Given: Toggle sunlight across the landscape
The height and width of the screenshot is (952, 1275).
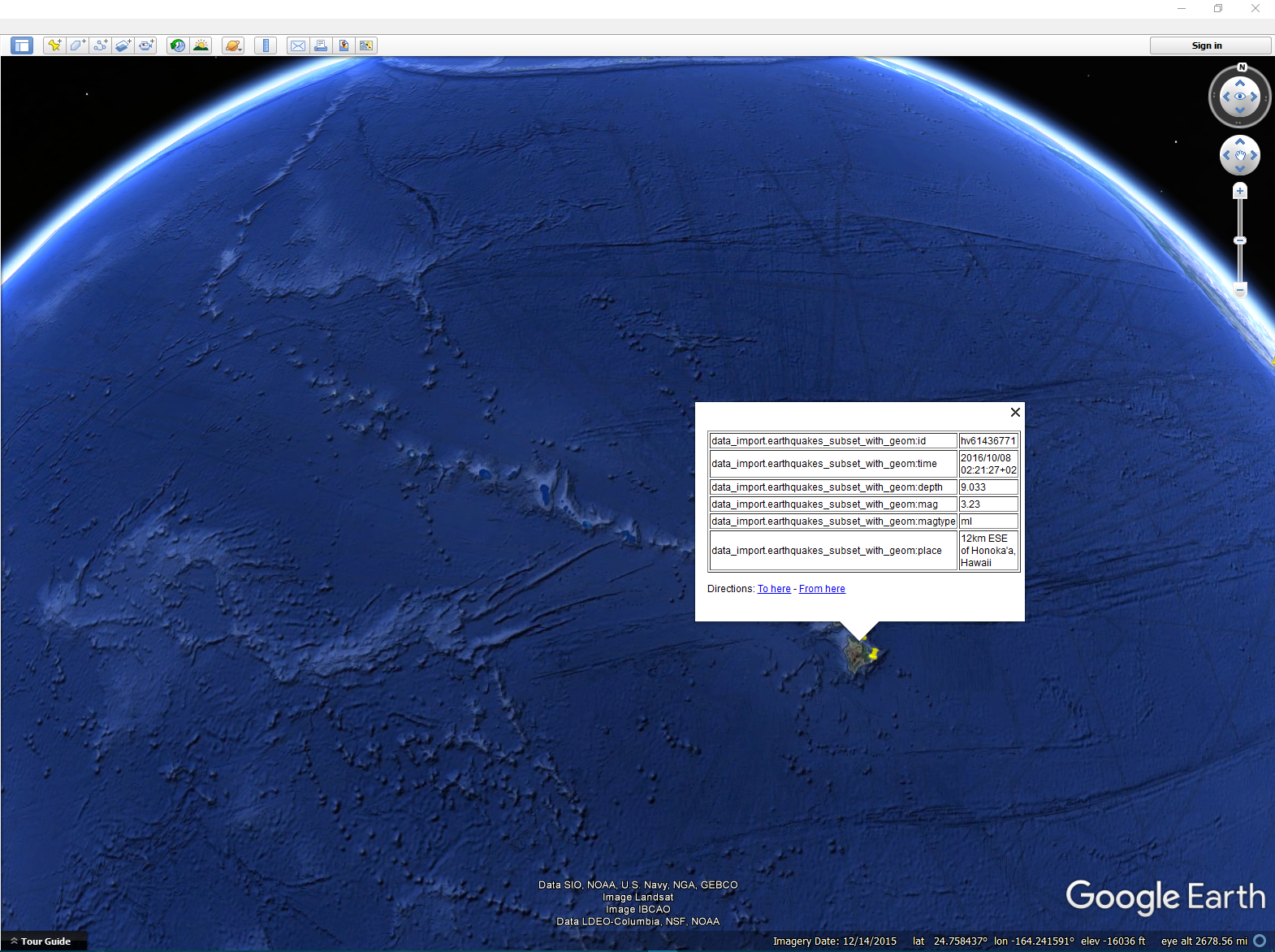Looking at the screenshot, I should tap(201, 45).
